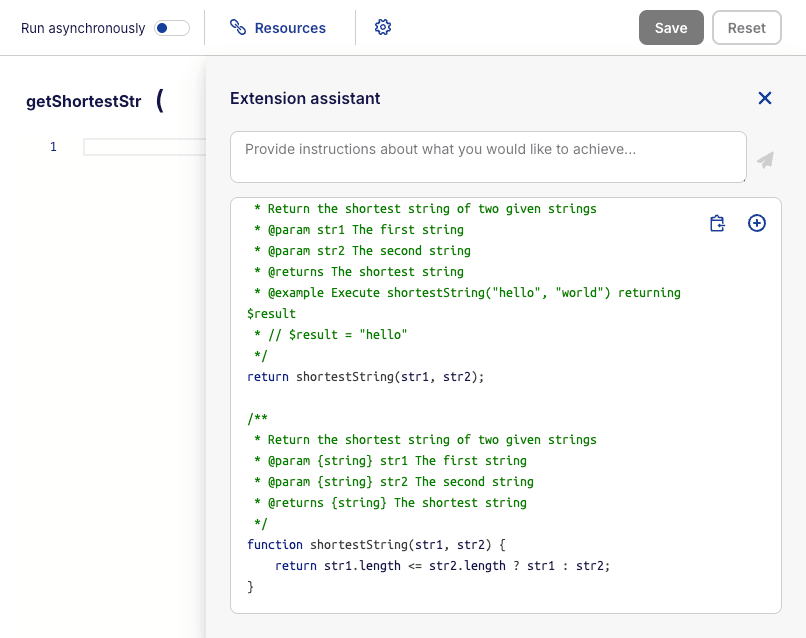Insert generated code using the plus circle icon

(x=757, y=223)
